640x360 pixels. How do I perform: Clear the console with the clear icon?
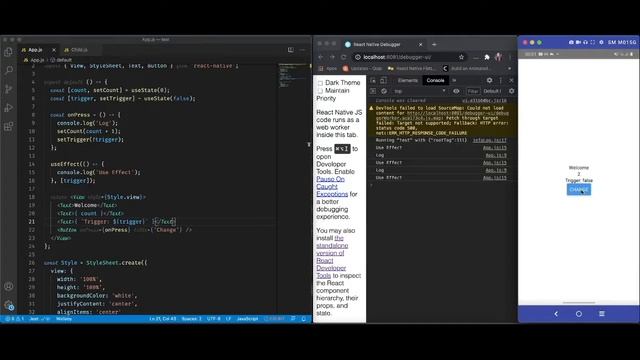click(x=384, y=91)
